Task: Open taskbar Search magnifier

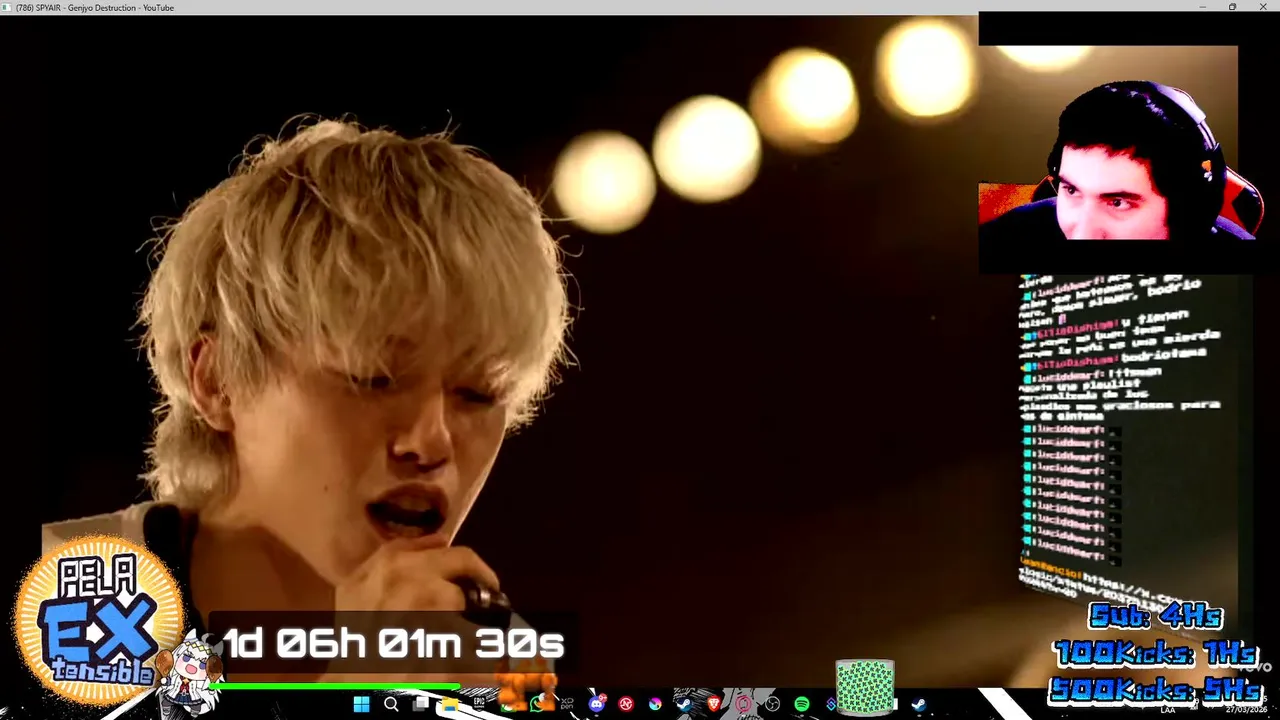Action: [391, 704]
